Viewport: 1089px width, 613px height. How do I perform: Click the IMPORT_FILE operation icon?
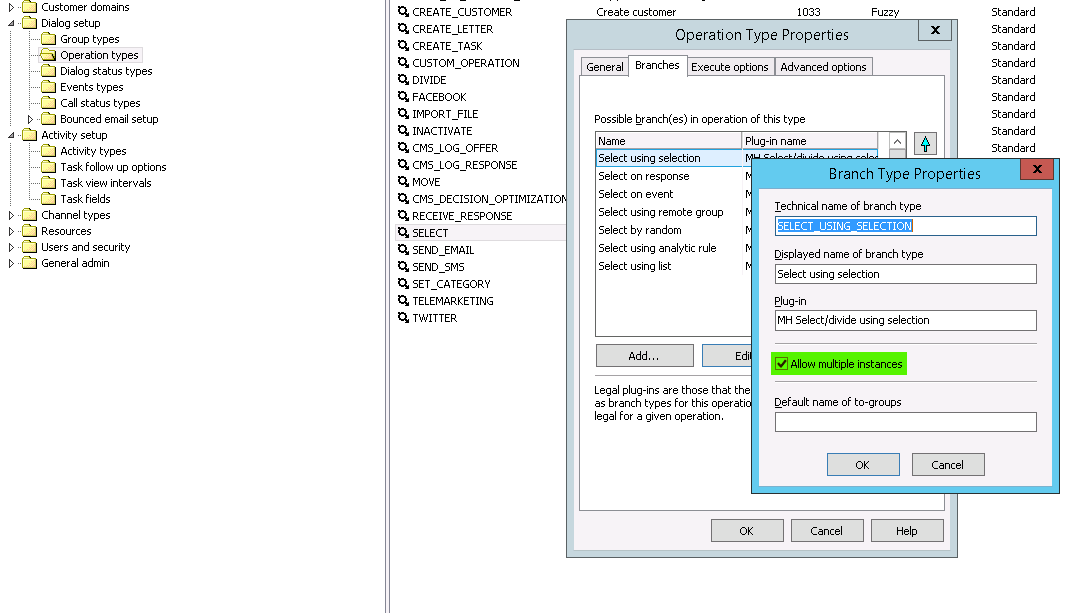point(404,114)
